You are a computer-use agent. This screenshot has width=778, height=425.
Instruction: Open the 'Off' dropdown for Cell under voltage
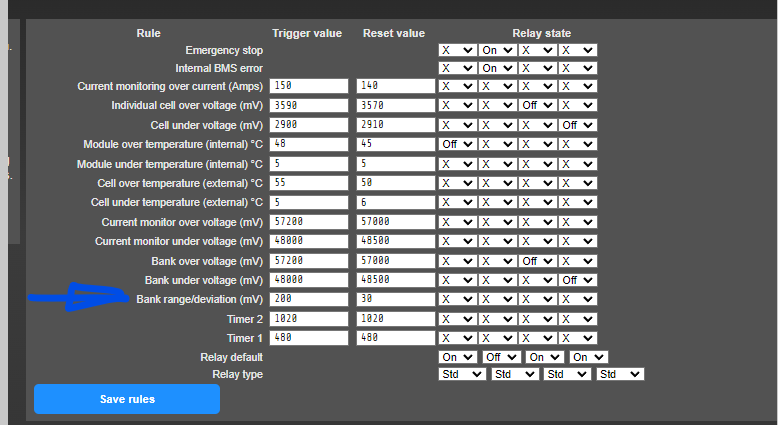[x=577, y=125]
